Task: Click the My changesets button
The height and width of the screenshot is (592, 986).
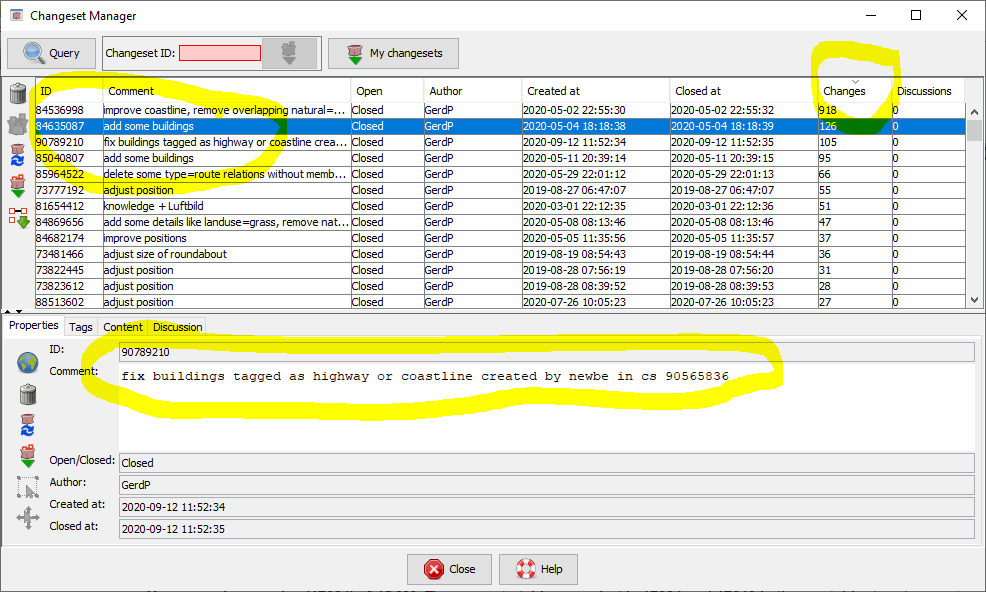Action: tap(393, 53)
